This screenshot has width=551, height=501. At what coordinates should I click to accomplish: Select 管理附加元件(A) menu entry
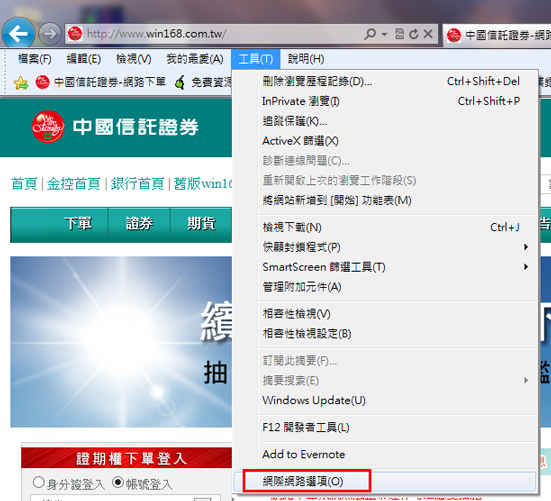pos(385,287)
